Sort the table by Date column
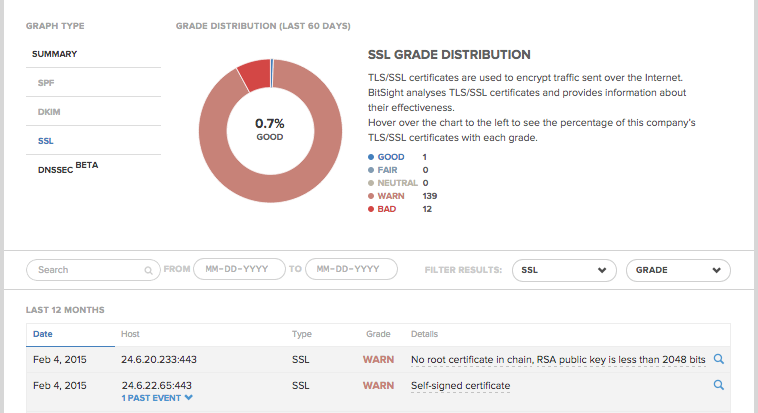 [43, 334]
